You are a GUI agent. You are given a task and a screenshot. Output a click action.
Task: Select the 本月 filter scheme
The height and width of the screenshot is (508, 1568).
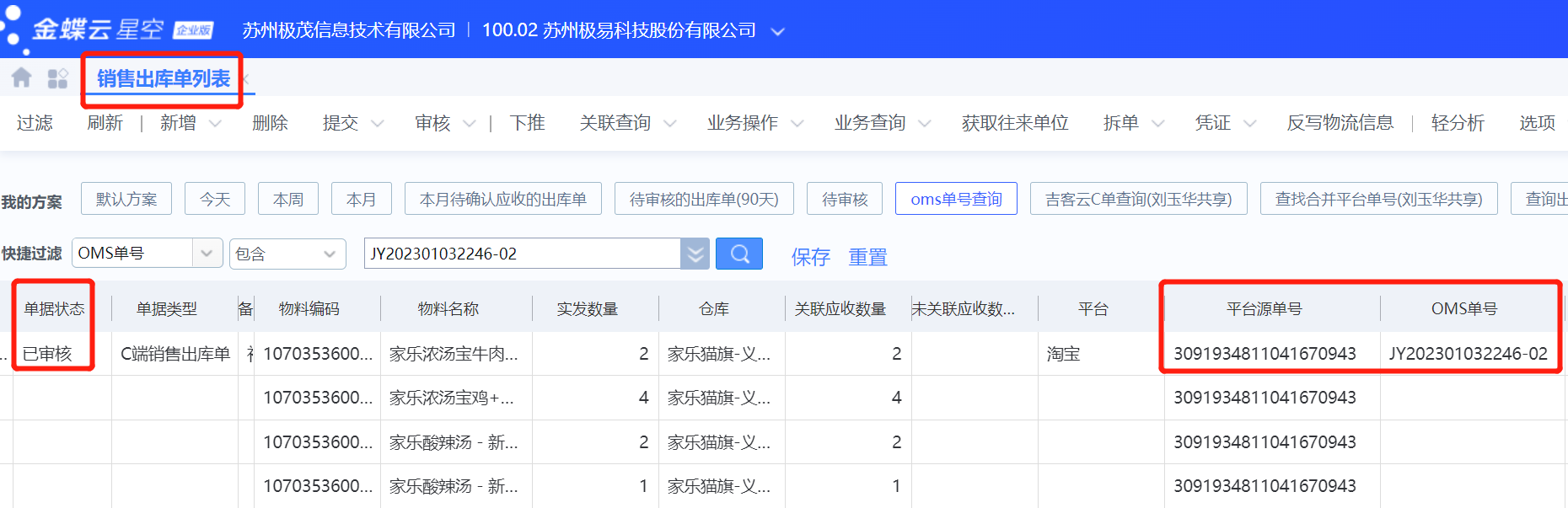pyautogui.click(x=362, y=199)
